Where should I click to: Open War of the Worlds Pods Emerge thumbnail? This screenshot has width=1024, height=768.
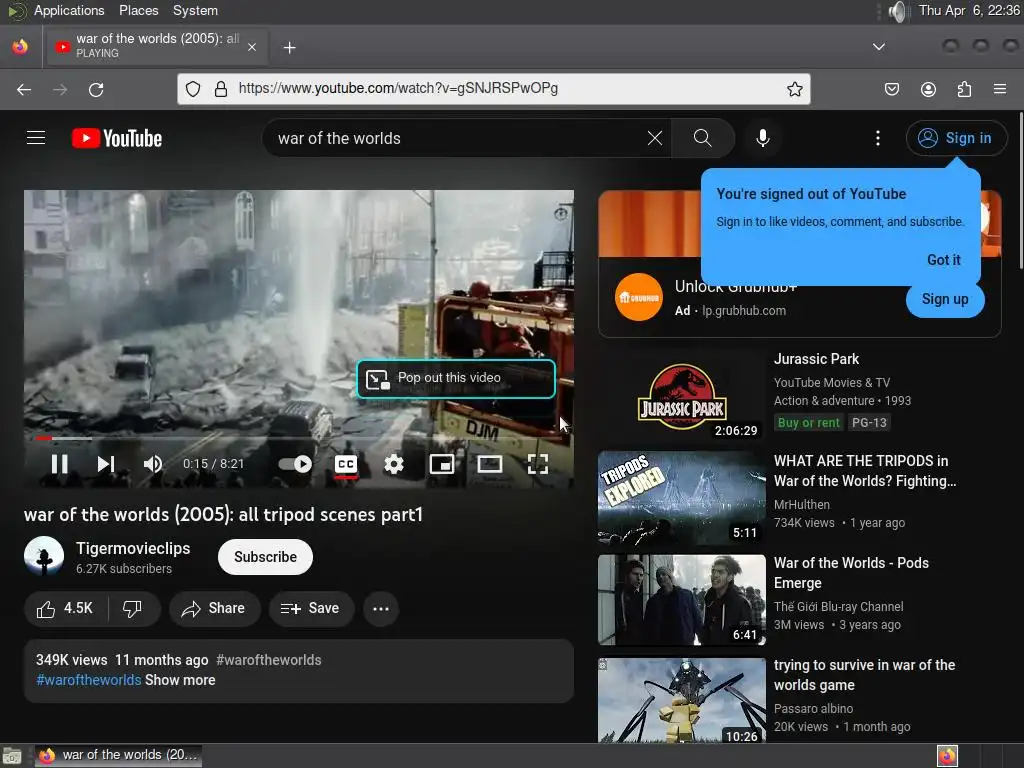[x=682, y=600]
